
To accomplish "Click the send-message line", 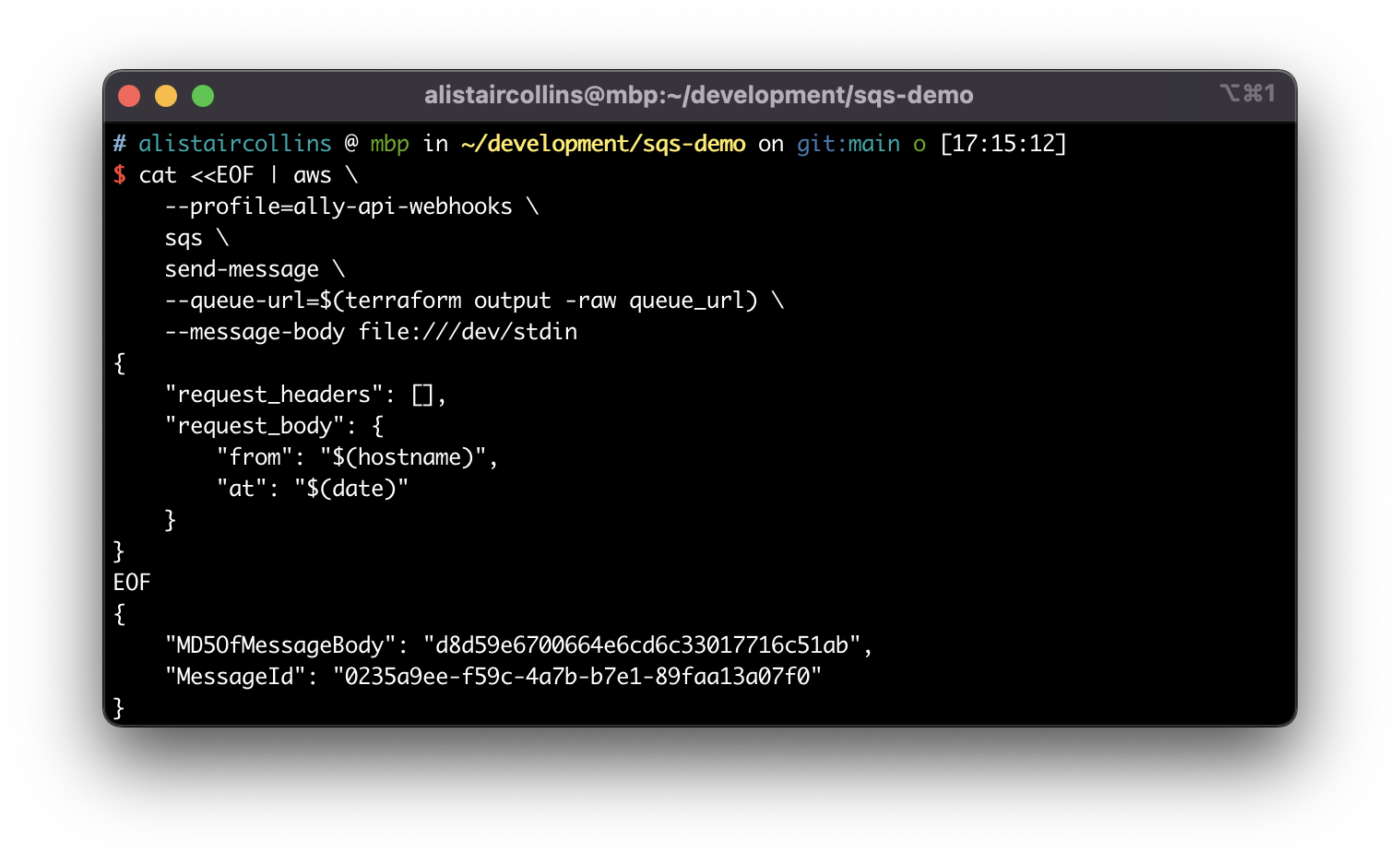I will point(255,269).
